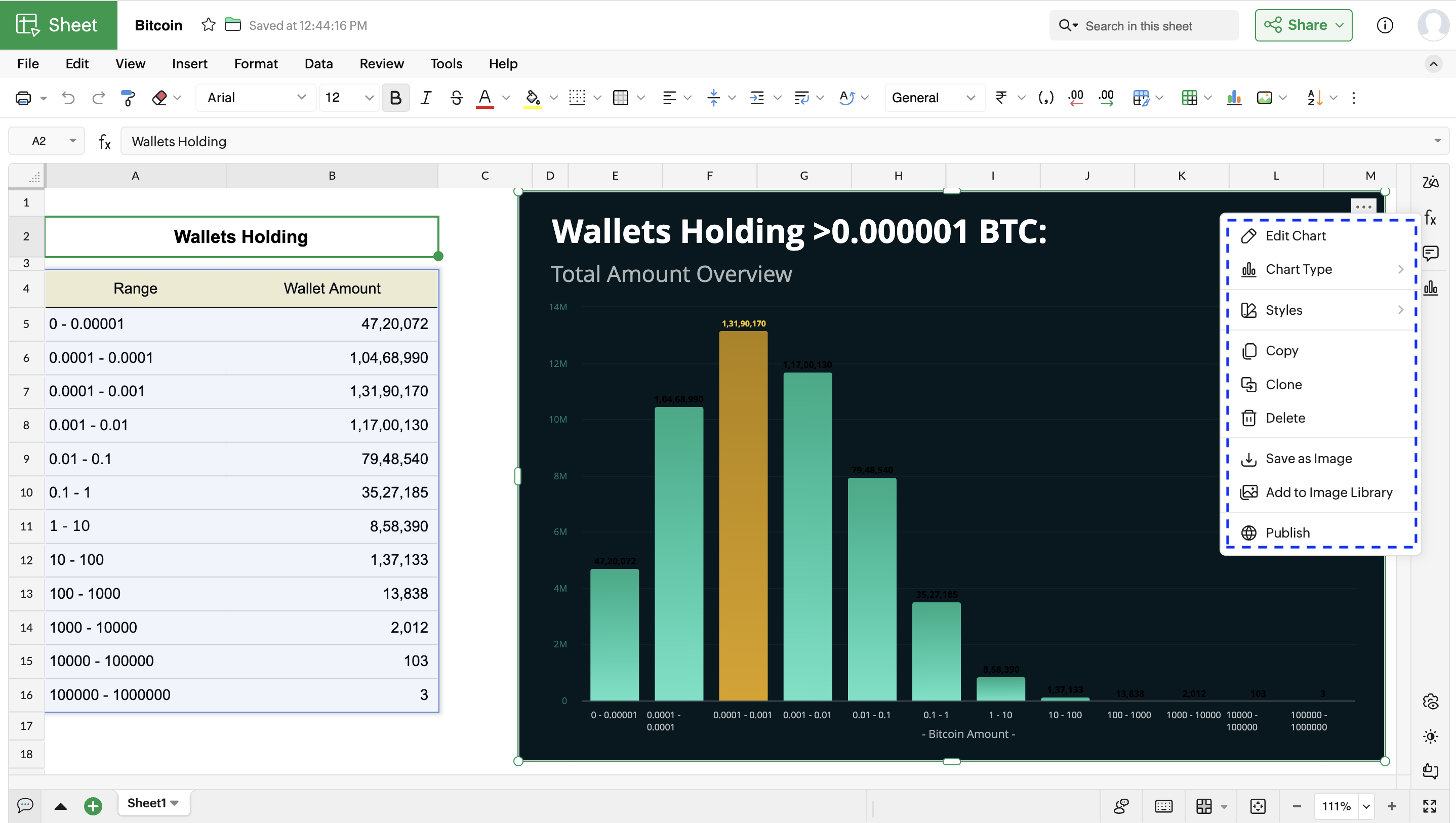Toggle strikethrough formatting
This screenshot has height=823, width=1456.
456,98
